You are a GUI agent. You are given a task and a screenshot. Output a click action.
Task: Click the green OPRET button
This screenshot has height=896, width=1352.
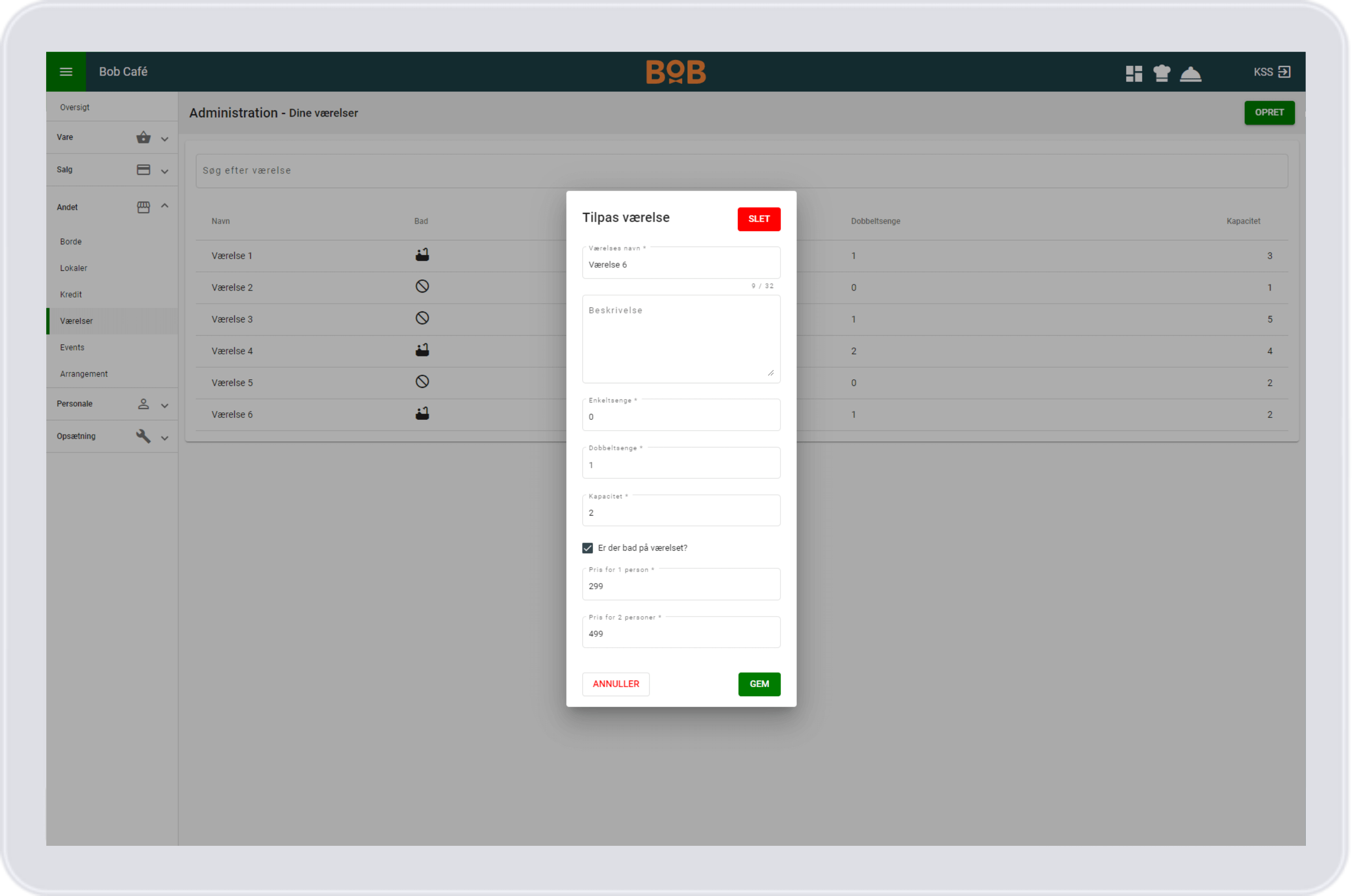tap(1269, 113)
